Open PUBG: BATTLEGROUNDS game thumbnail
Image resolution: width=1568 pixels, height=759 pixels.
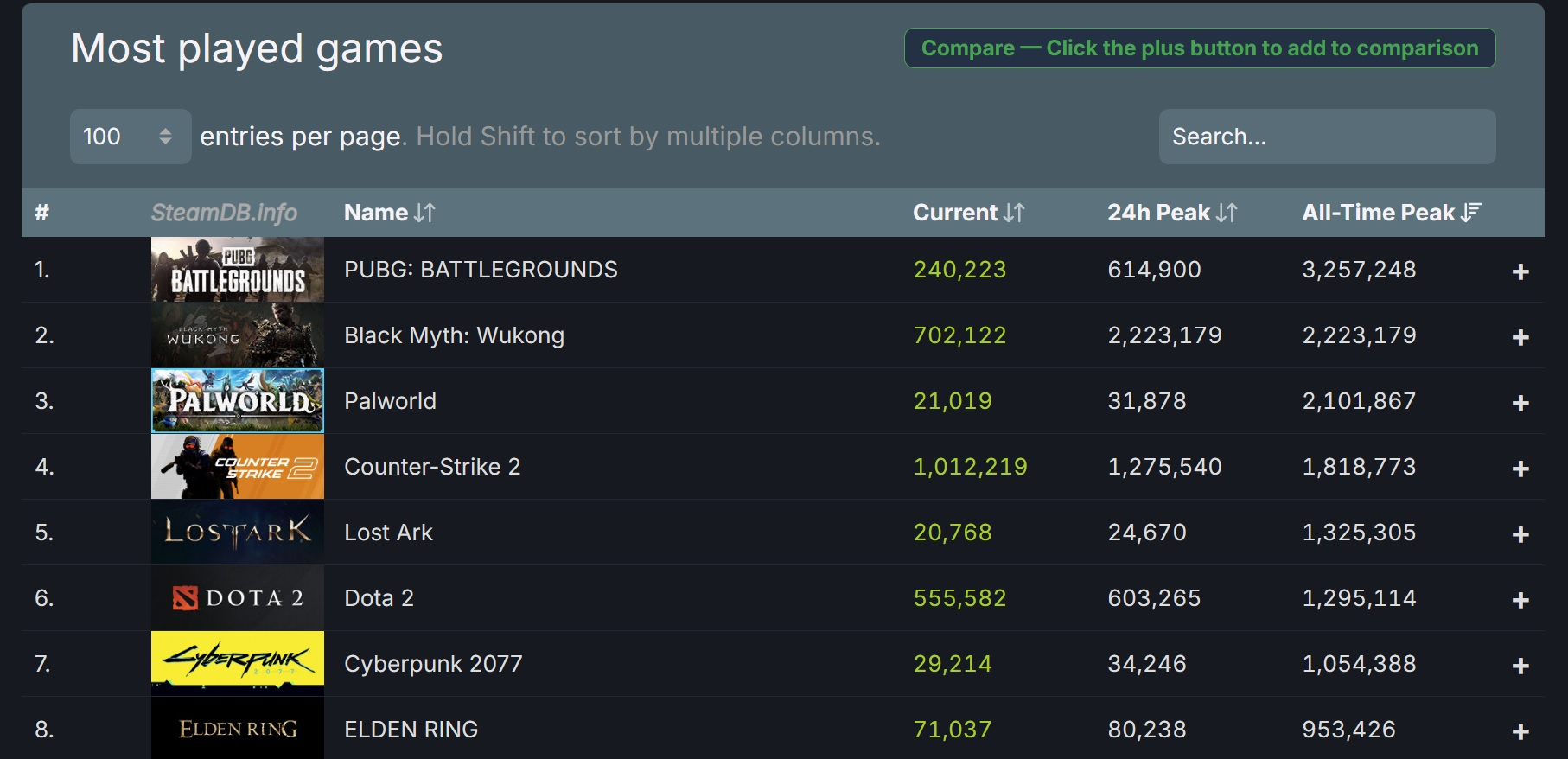[x=238, y=269]
